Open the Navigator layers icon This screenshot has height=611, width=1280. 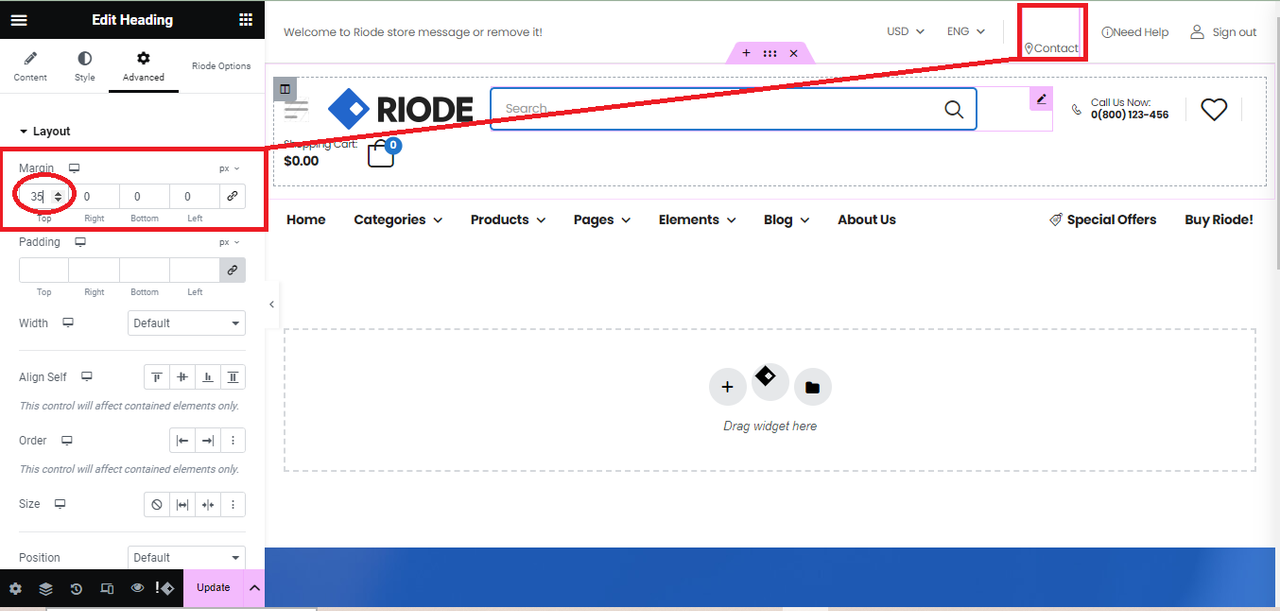46,588
